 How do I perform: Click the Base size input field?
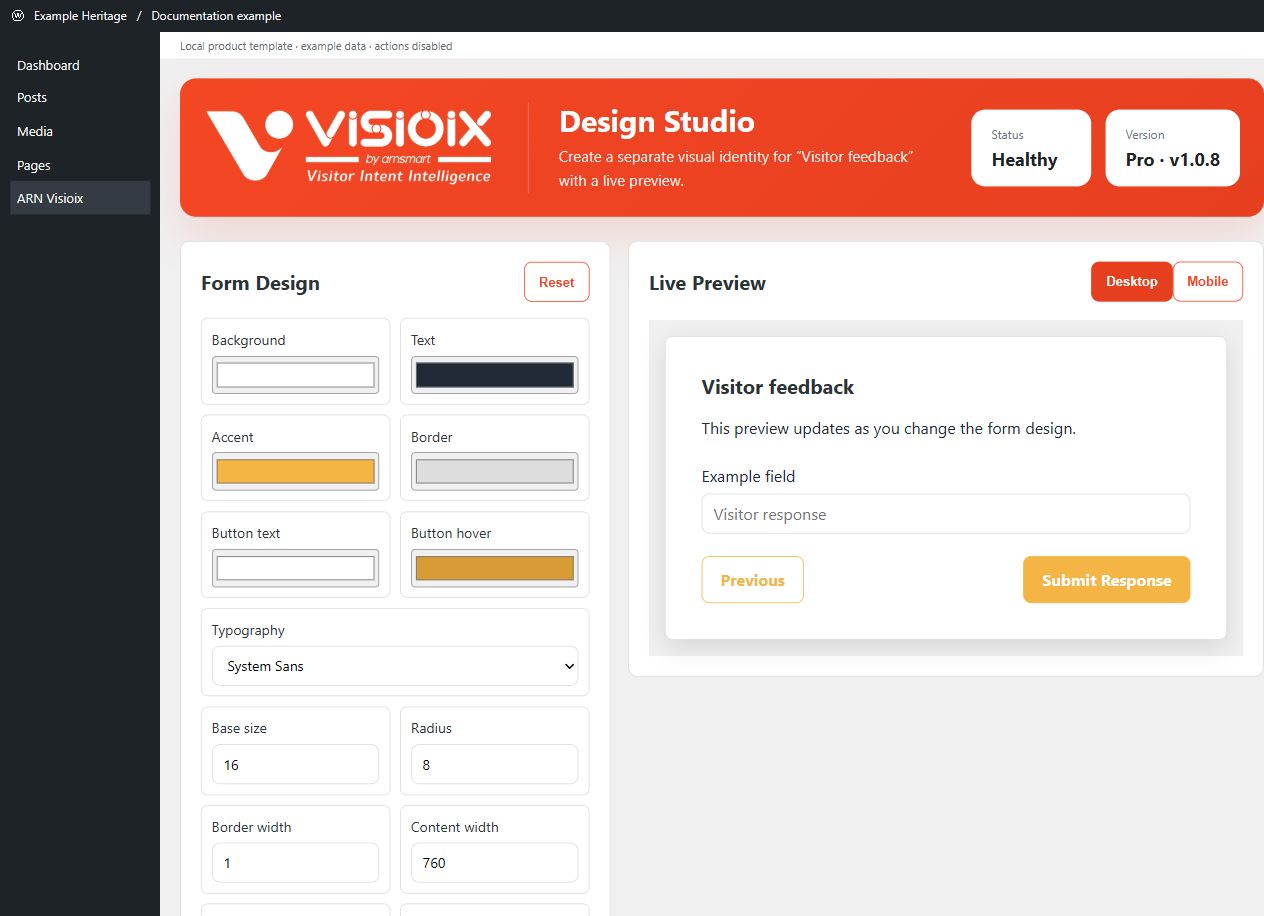click(x=295, y=764)
